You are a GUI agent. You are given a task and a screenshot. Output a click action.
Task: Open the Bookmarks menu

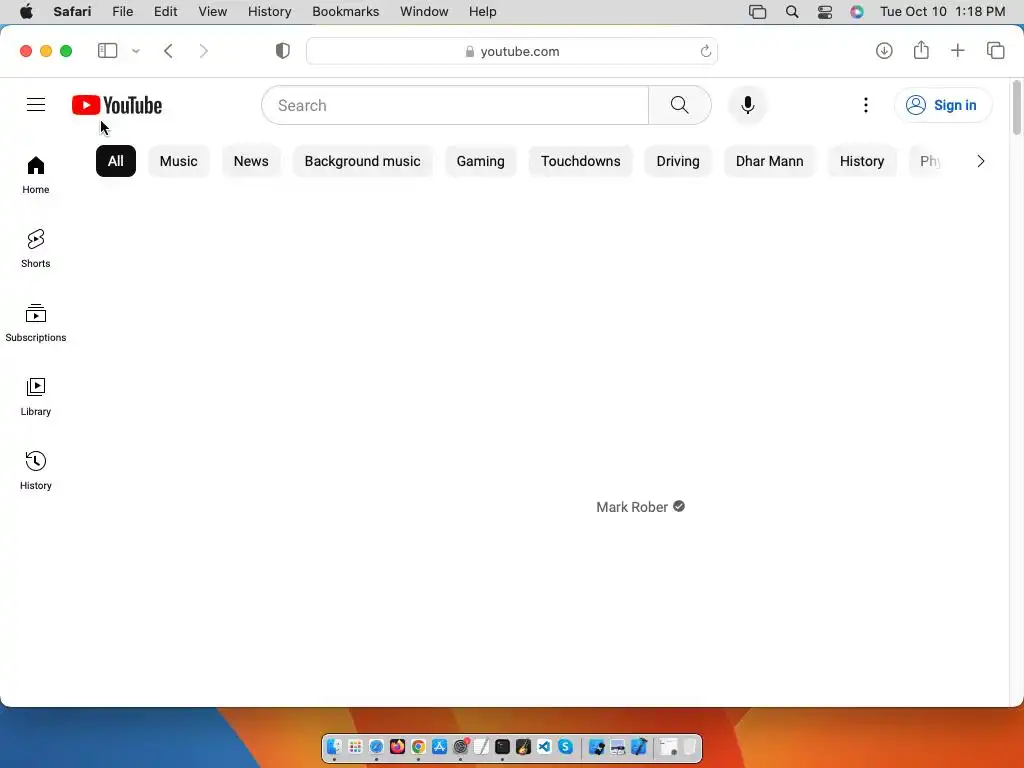345,12
